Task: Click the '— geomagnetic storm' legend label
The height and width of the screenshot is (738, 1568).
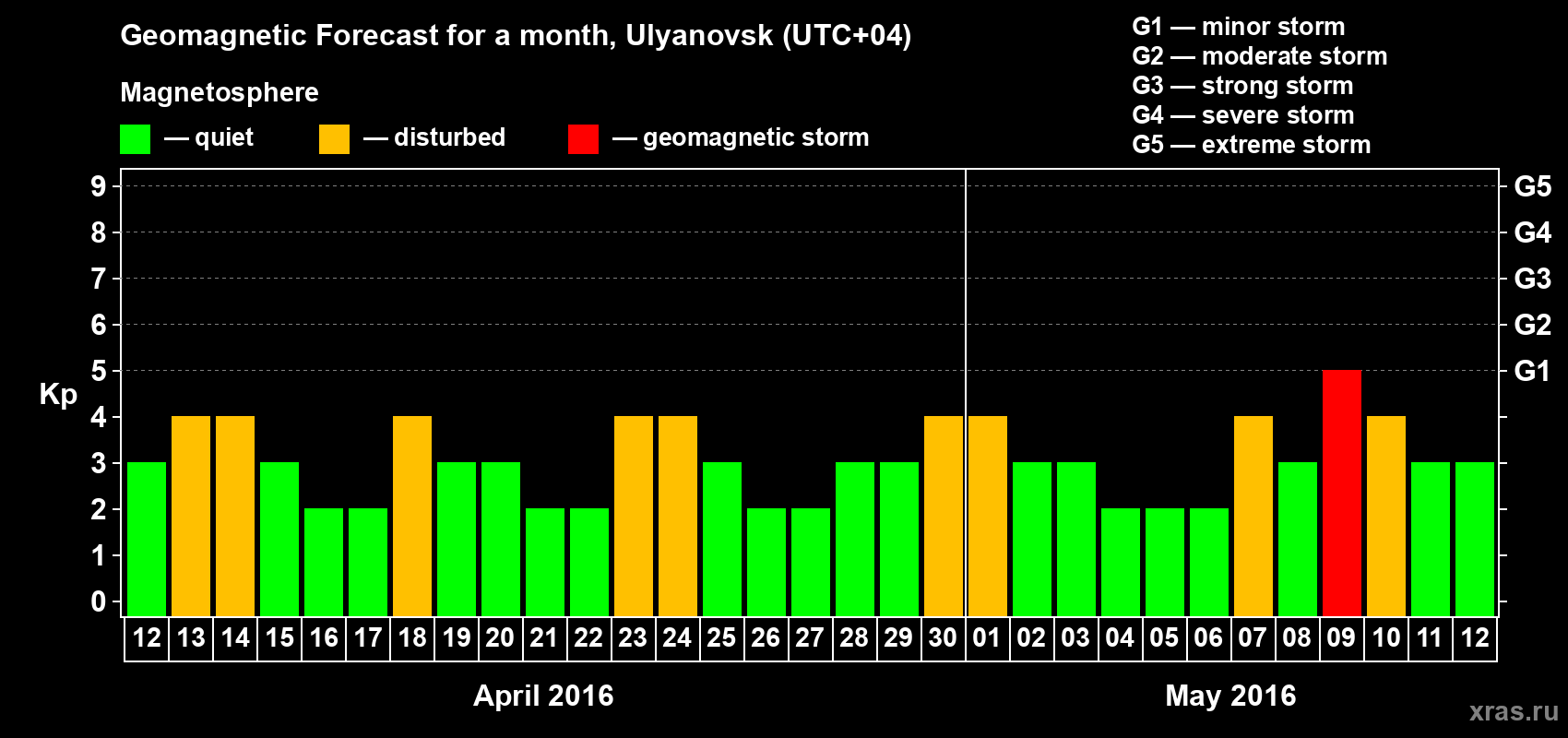Action: coord(741,137)
